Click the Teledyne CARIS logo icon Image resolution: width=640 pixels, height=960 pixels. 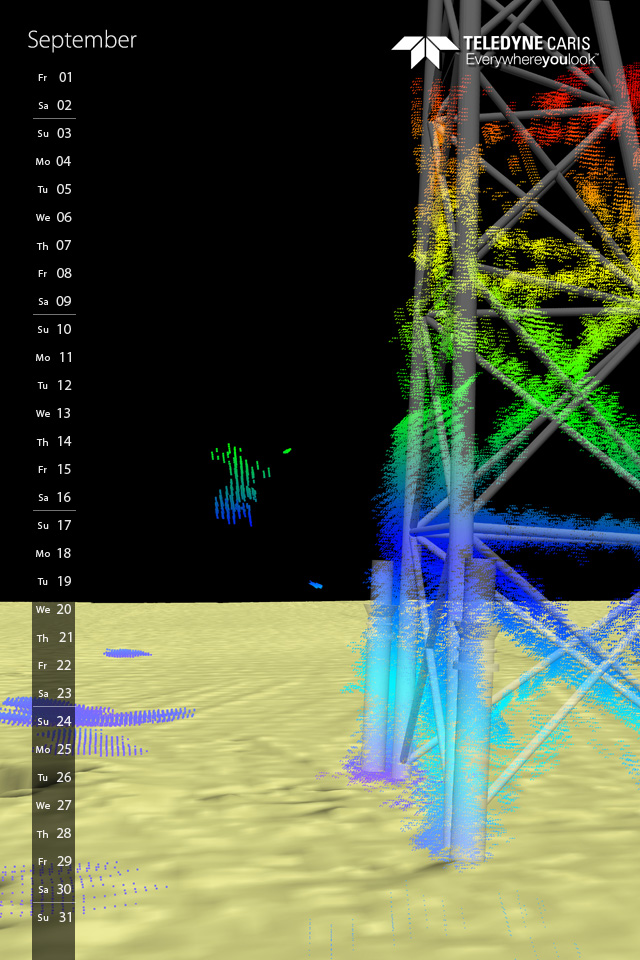[x=425, y=51]
